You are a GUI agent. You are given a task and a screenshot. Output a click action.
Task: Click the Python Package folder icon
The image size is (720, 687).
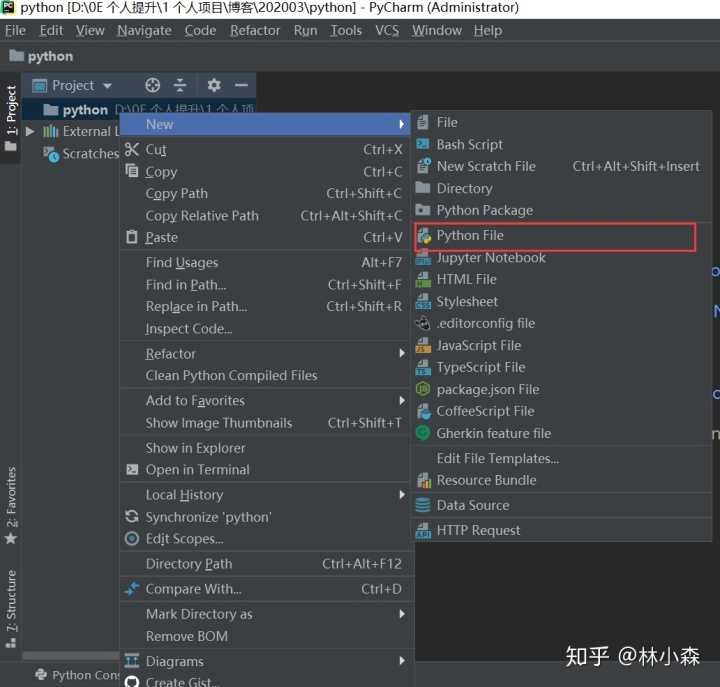(422, 210)
